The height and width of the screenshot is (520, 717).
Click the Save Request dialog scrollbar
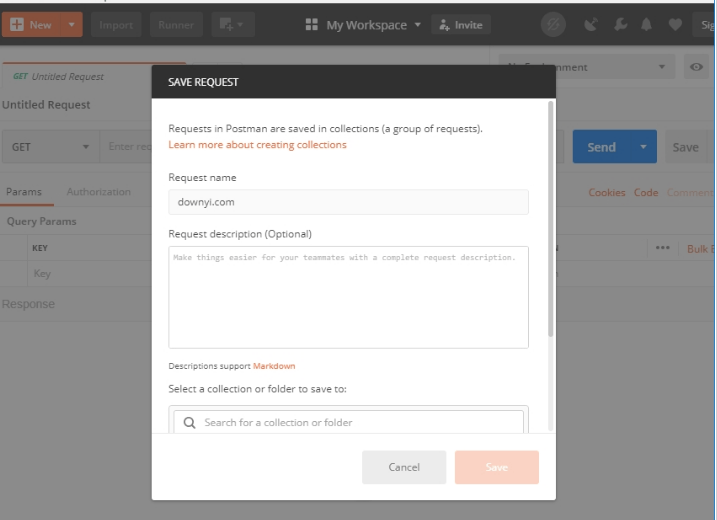(x=551, y=220)
